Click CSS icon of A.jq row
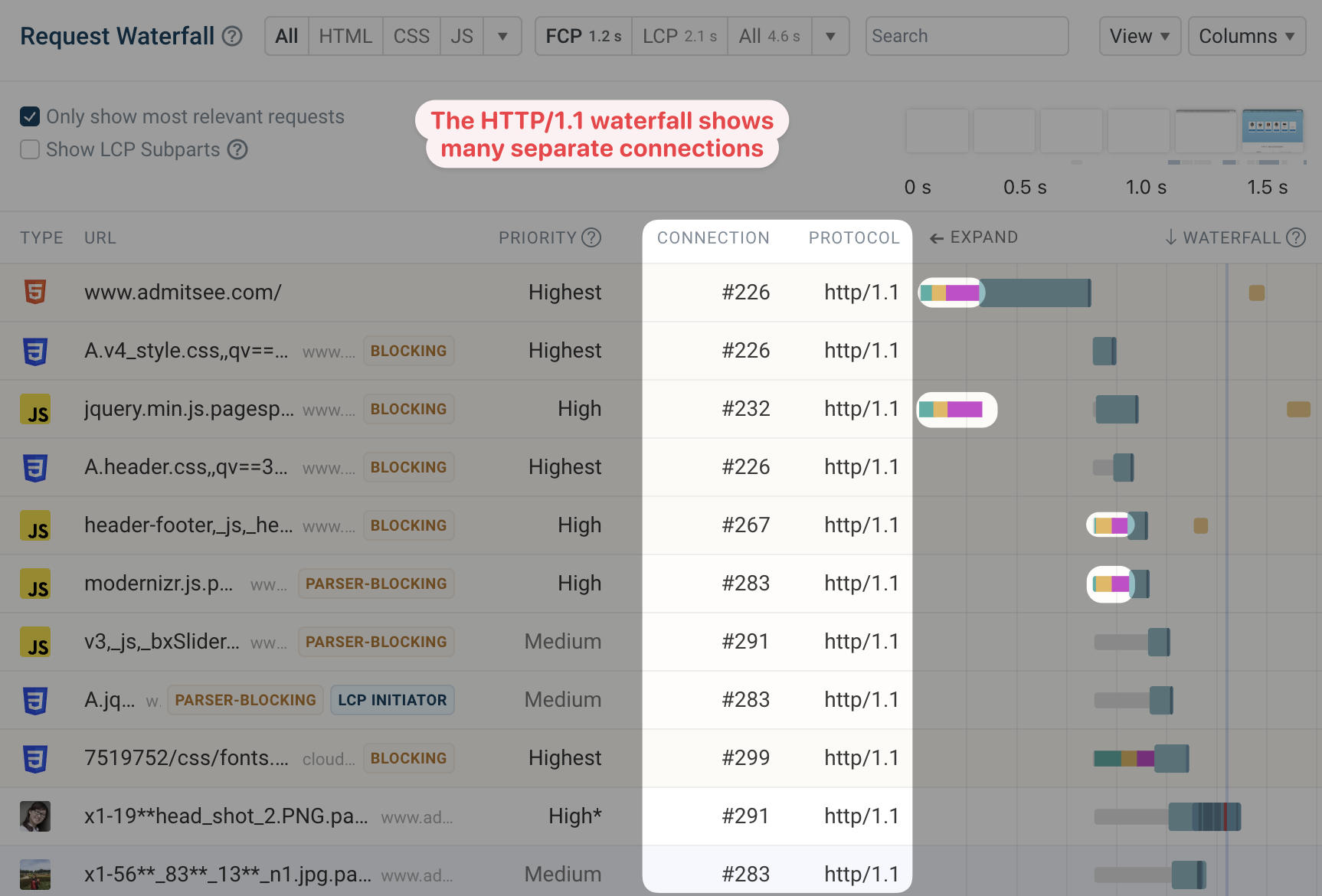Screen dimensions: 1322x896 [35, 700]
